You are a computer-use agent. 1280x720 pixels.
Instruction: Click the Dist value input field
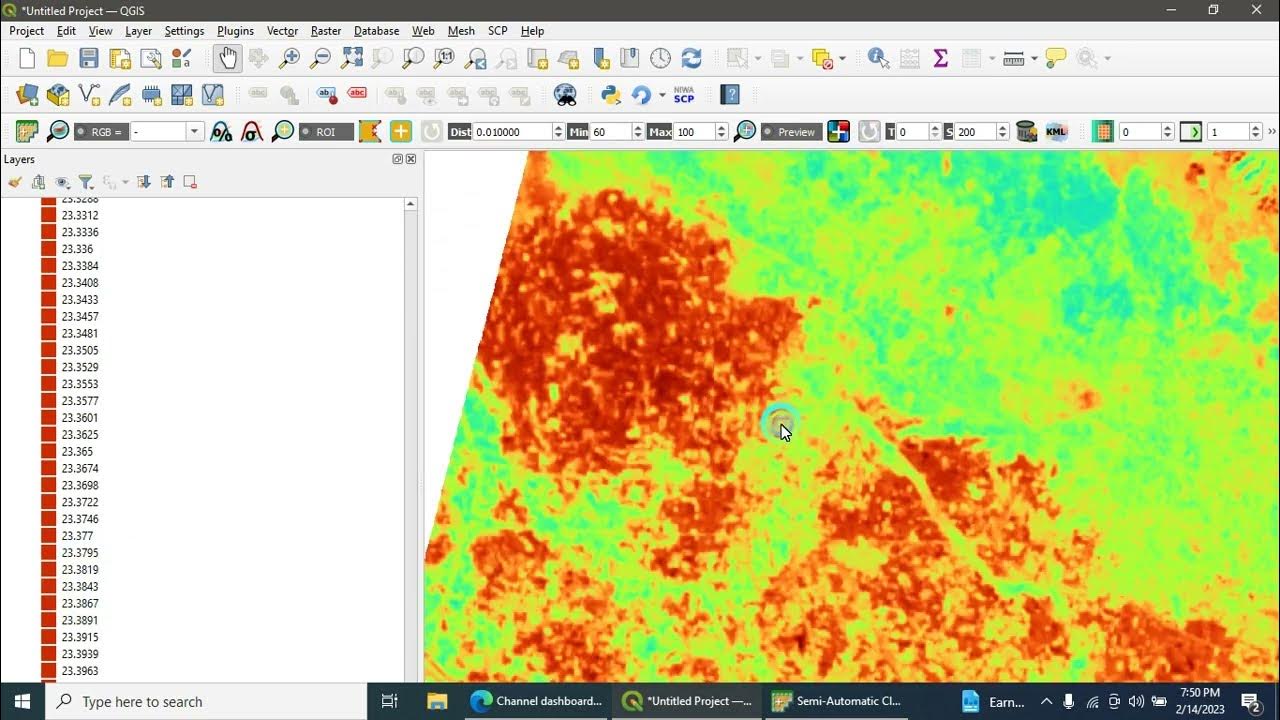512,132
